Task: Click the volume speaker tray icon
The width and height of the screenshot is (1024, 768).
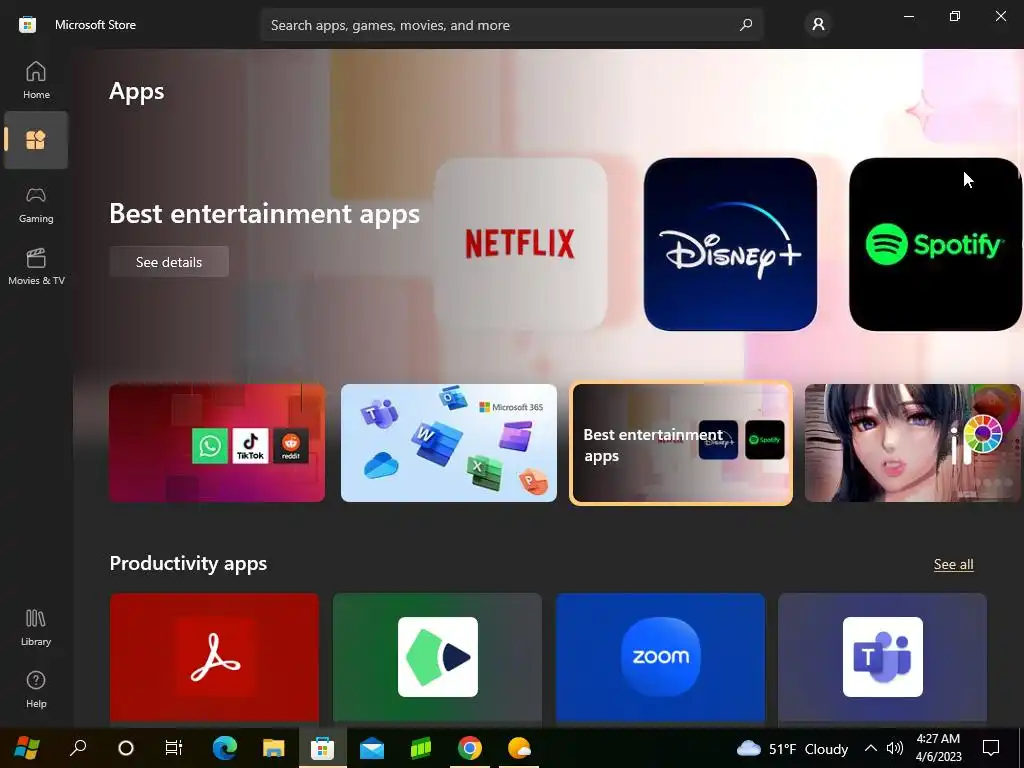Action: [x=895, y=748]
